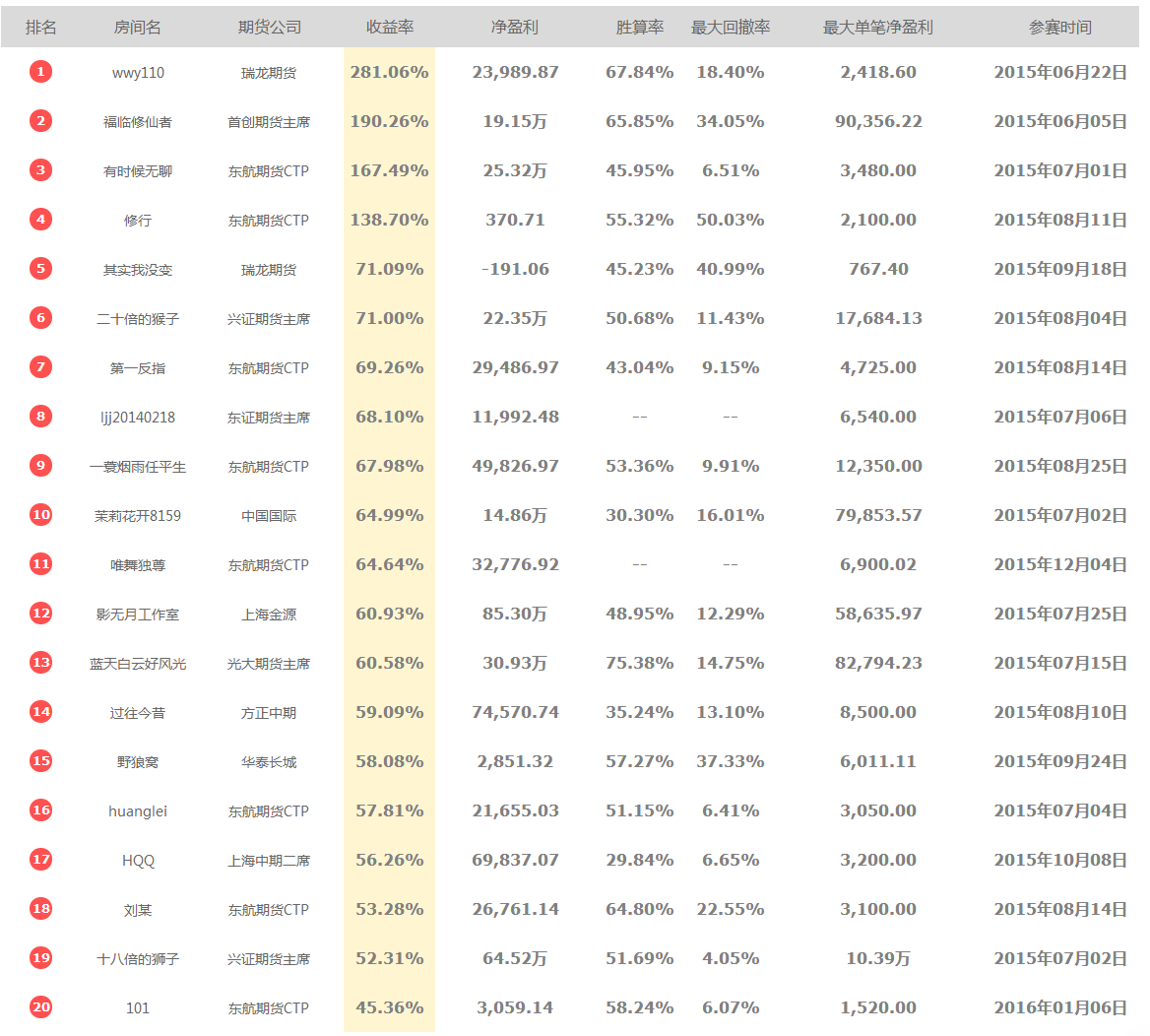Screen dimensions: 1150x1036
Task: Open room HQQ
Action: (138, 860)
